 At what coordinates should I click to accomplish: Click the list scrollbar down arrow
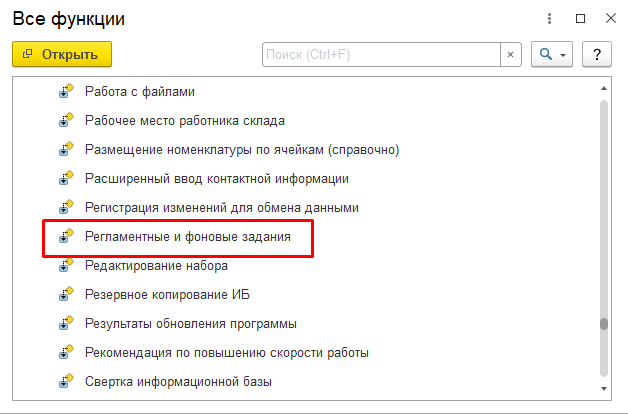coord(604,388)
